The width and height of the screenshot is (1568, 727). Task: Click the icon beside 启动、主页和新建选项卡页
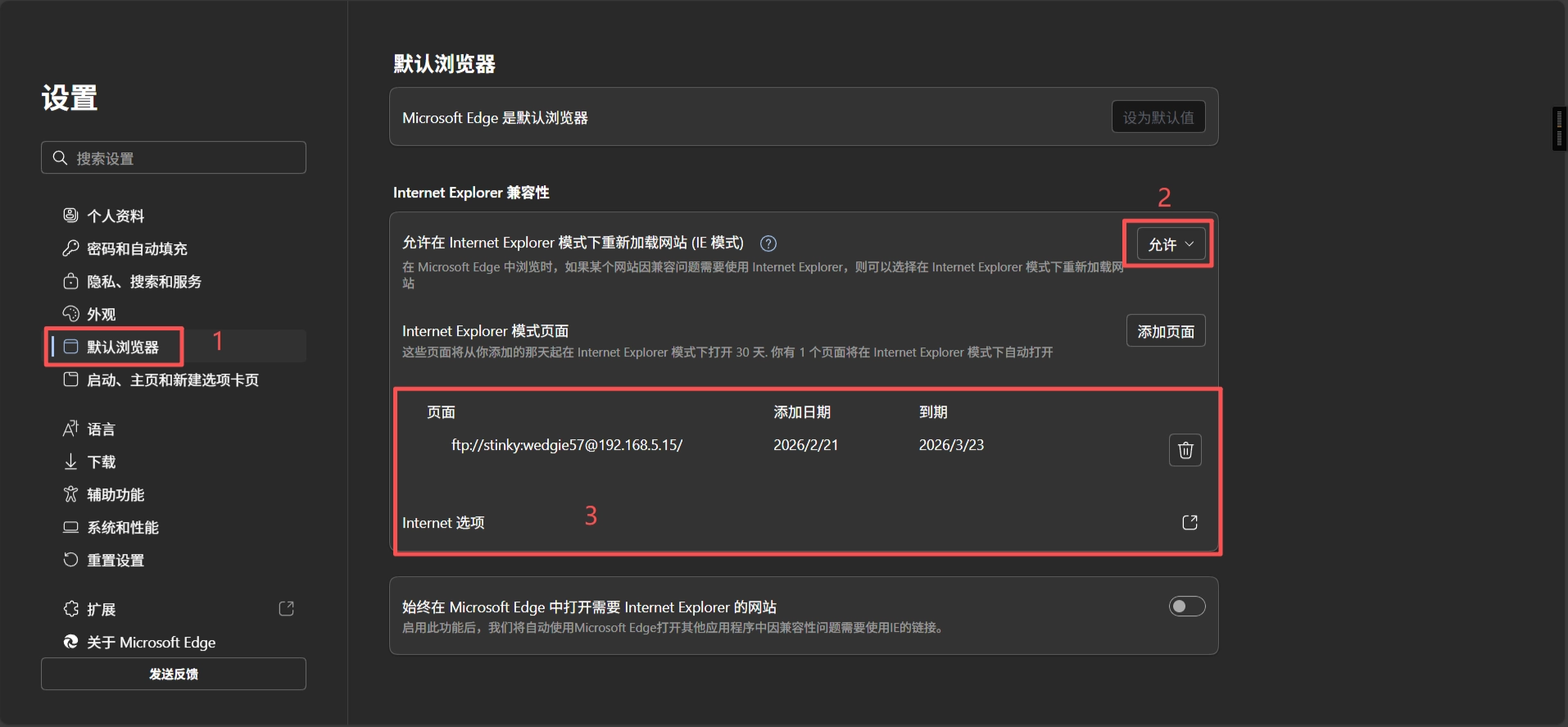point(70,379)
